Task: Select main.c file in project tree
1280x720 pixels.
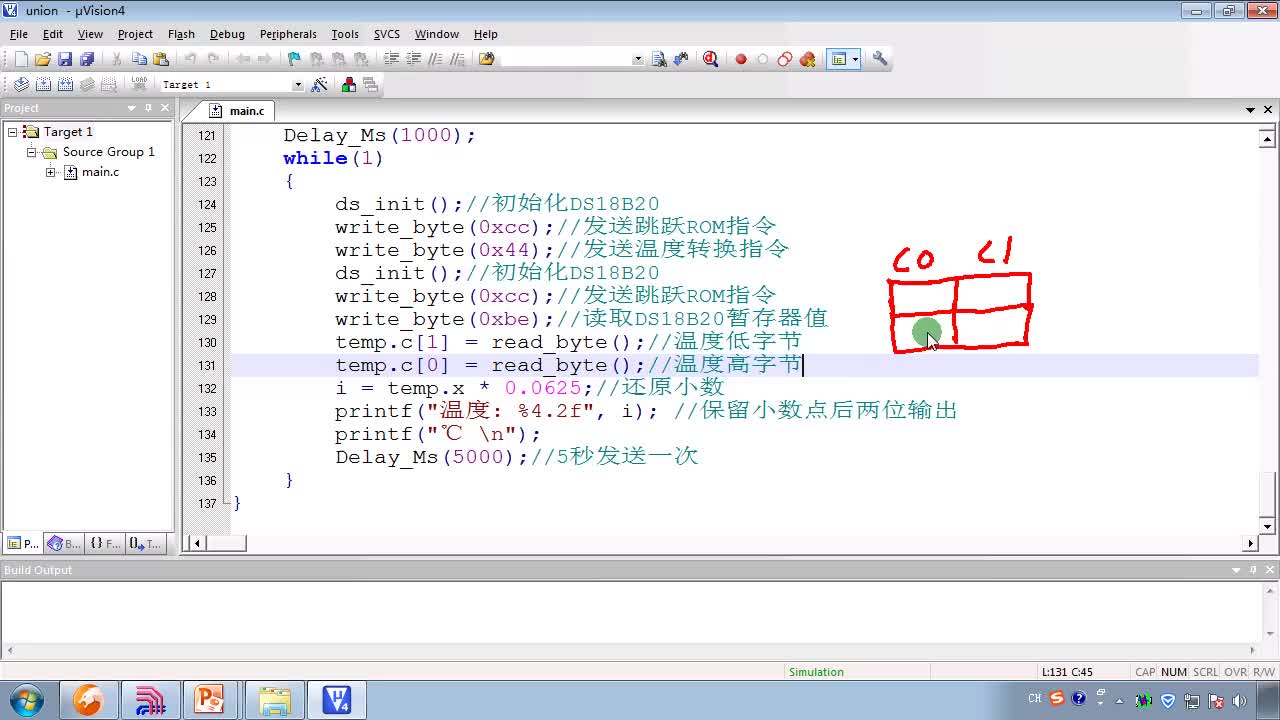Action: (x=100, y=172)
